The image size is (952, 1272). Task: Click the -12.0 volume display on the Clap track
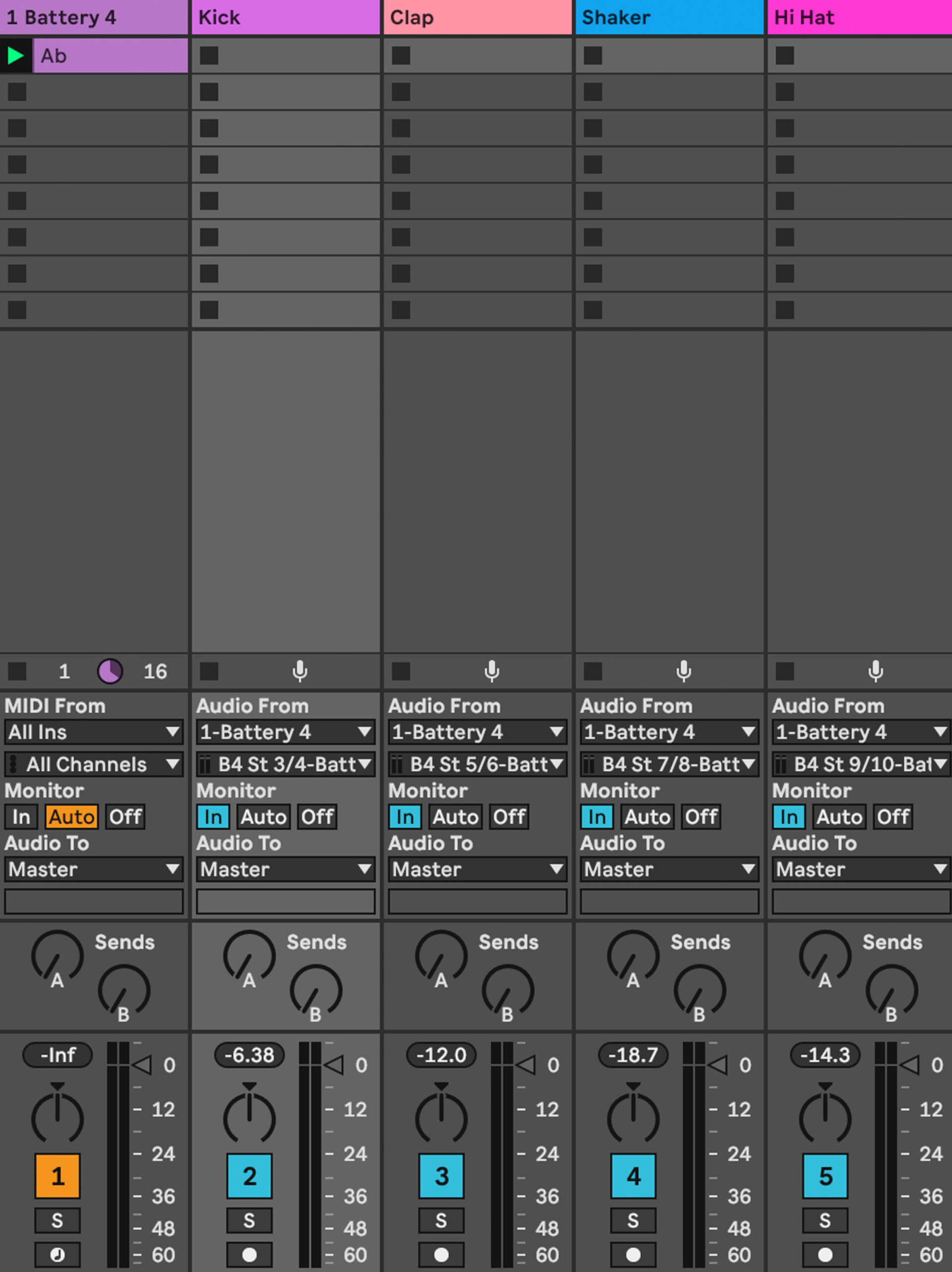tap(441, 1055)
